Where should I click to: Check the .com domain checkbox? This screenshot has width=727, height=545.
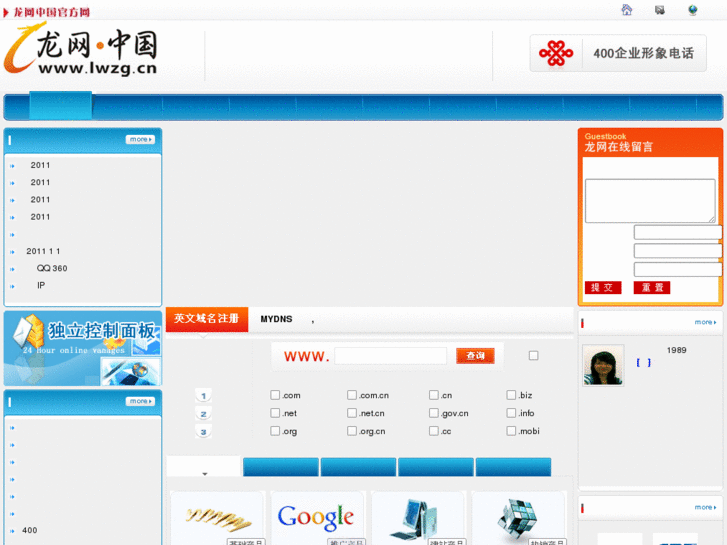point(275,395)
